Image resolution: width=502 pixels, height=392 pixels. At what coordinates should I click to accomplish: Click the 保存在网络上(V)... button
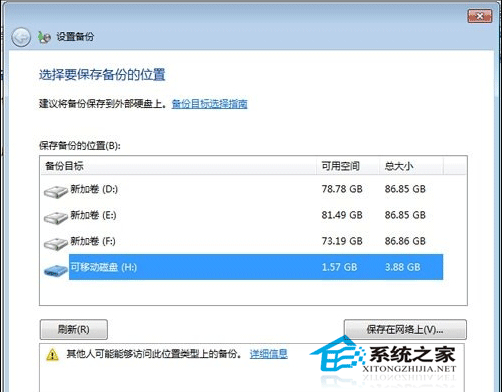pos(405,329)
